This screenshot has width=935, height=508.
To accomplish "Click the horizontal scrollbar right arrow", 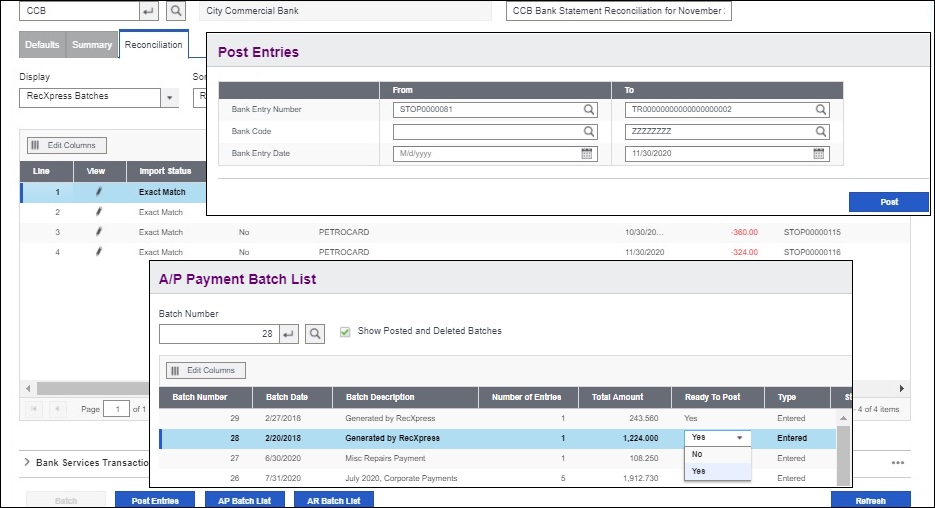I will pos(903,388).
